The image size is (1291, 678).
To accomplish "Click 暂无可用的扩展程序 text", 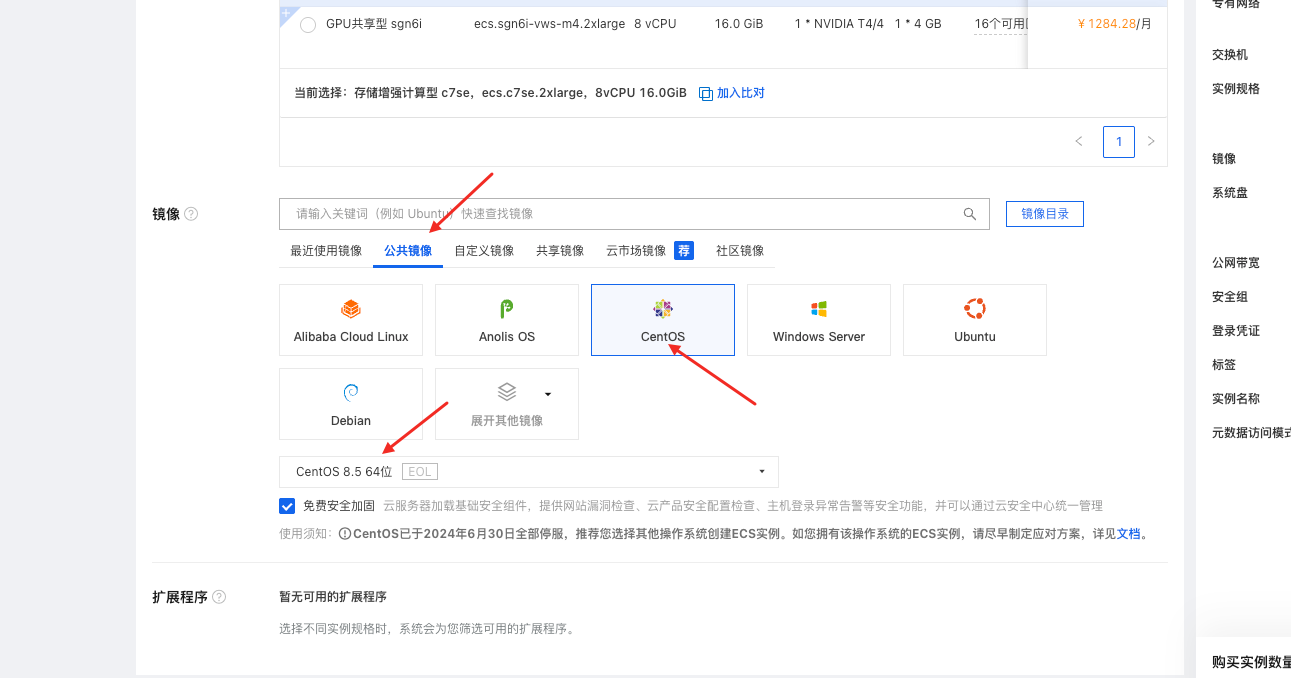I will [333, 597].
